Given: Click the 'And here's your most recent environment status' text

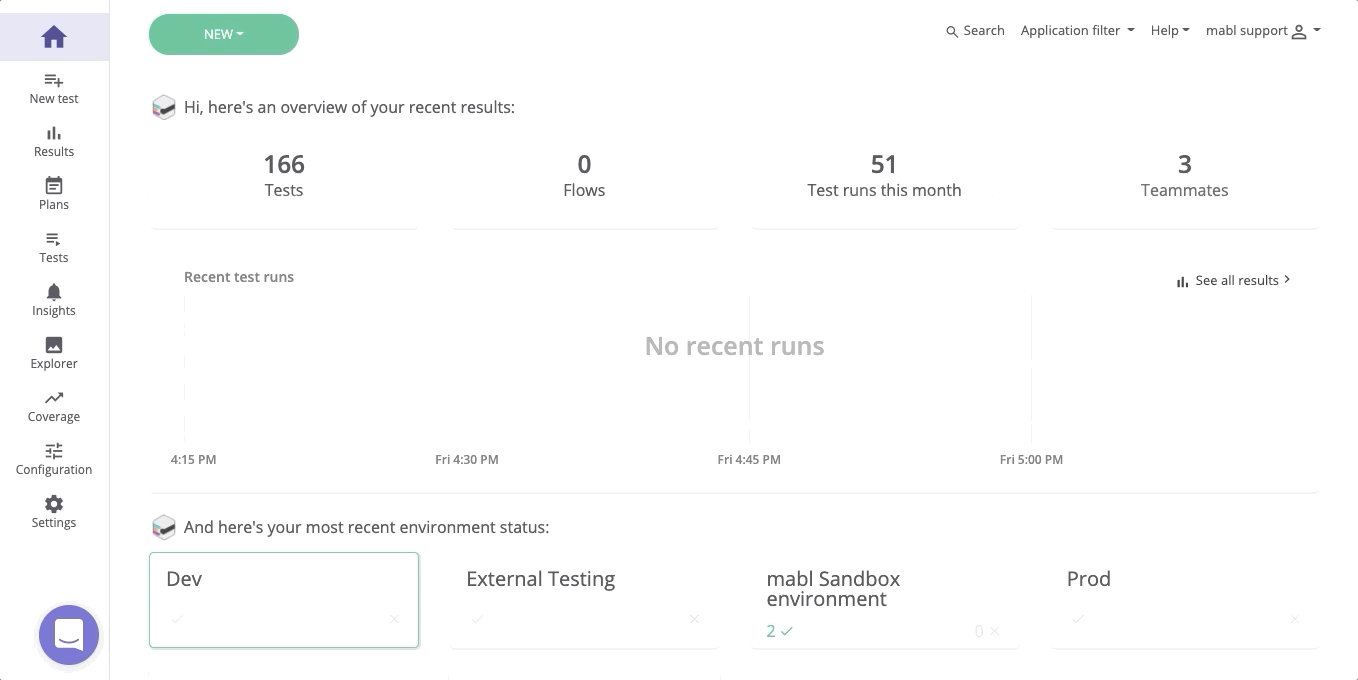Looking at the screenshot, I should click(x=366, y=527).
